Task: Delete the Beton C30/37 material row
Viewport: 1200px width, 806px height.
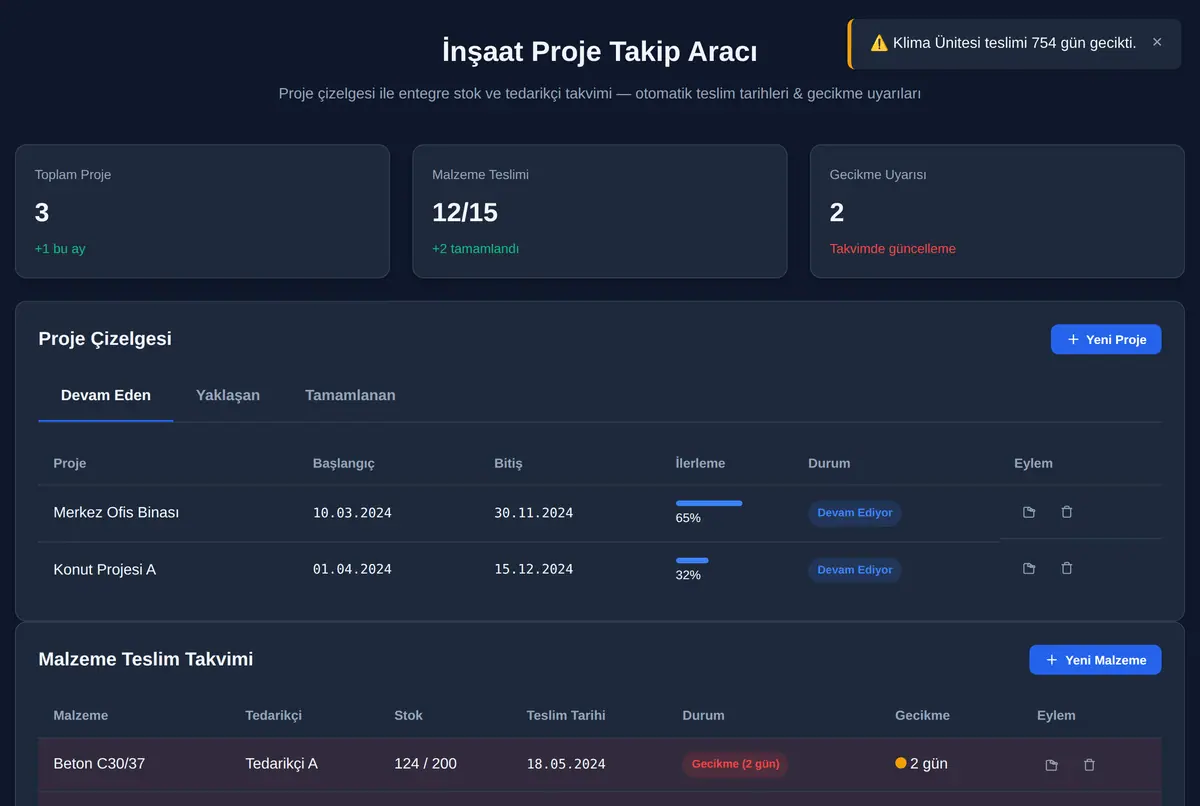Action: tap(1089, 765)
